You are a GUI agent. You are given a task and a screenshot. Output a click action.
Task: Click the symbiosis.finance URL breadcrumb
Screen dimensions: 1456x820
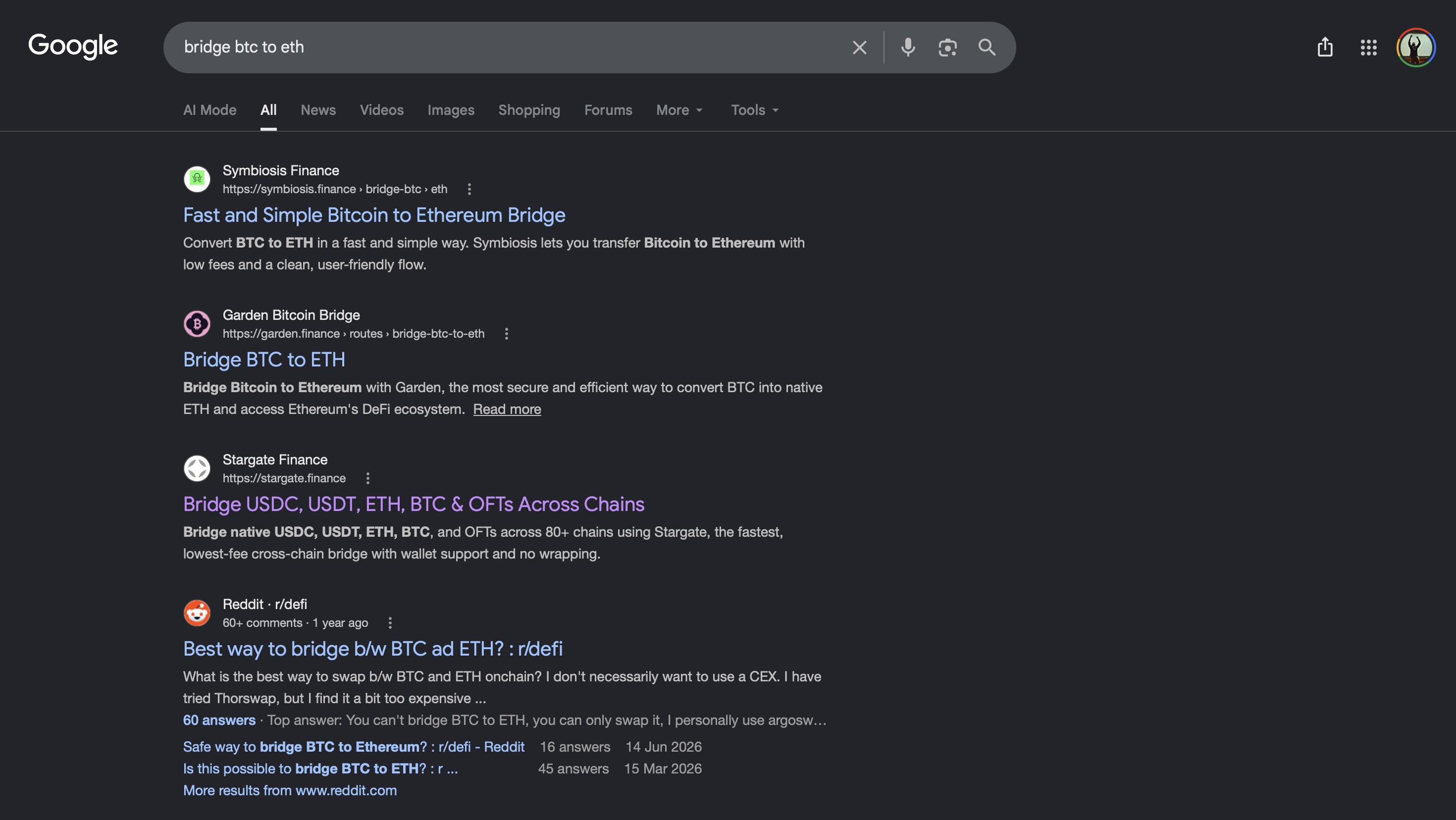[x=335, y=189]
